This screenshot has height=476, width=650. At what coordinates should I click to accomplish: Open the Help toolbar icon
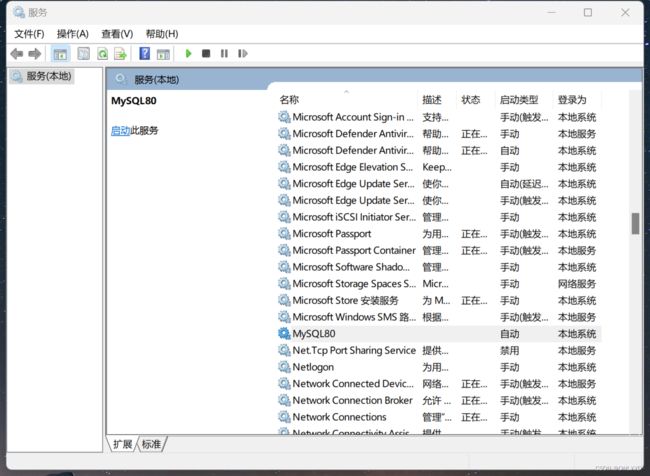click(x=145, y=53)
